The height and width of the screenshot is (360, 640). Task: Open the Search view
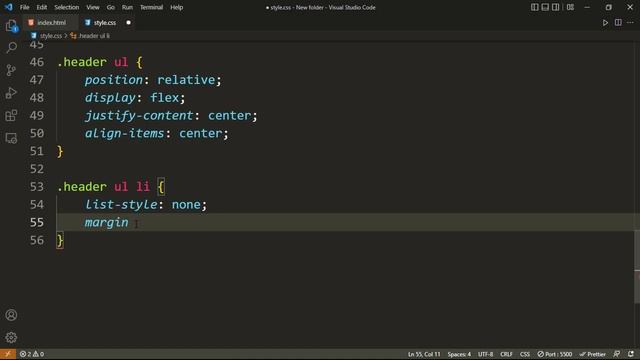[11, 48]
